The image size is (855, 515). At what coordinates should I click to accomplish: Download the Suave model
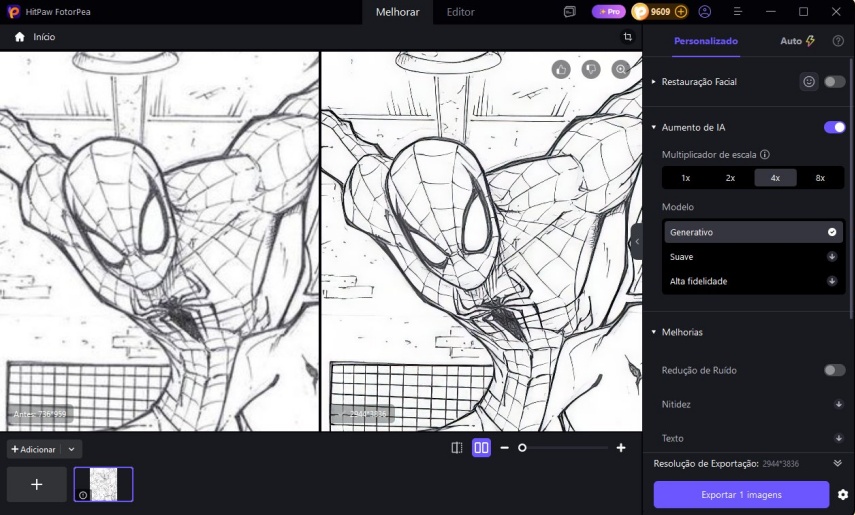(832, 256)
